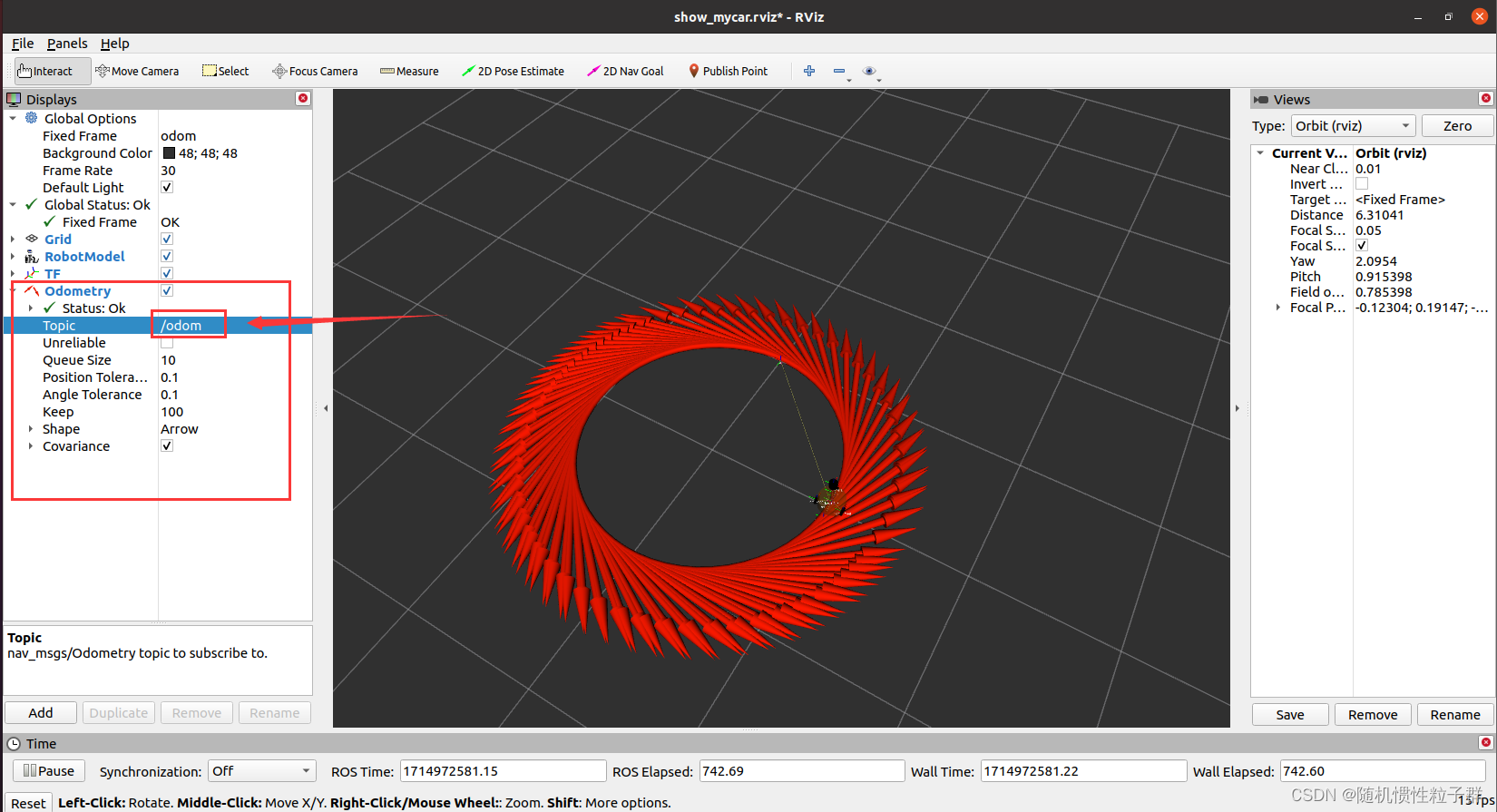1497x812 pixels.
Task: Open the view Type dropdown
Action: click(x=1353, y=125)
